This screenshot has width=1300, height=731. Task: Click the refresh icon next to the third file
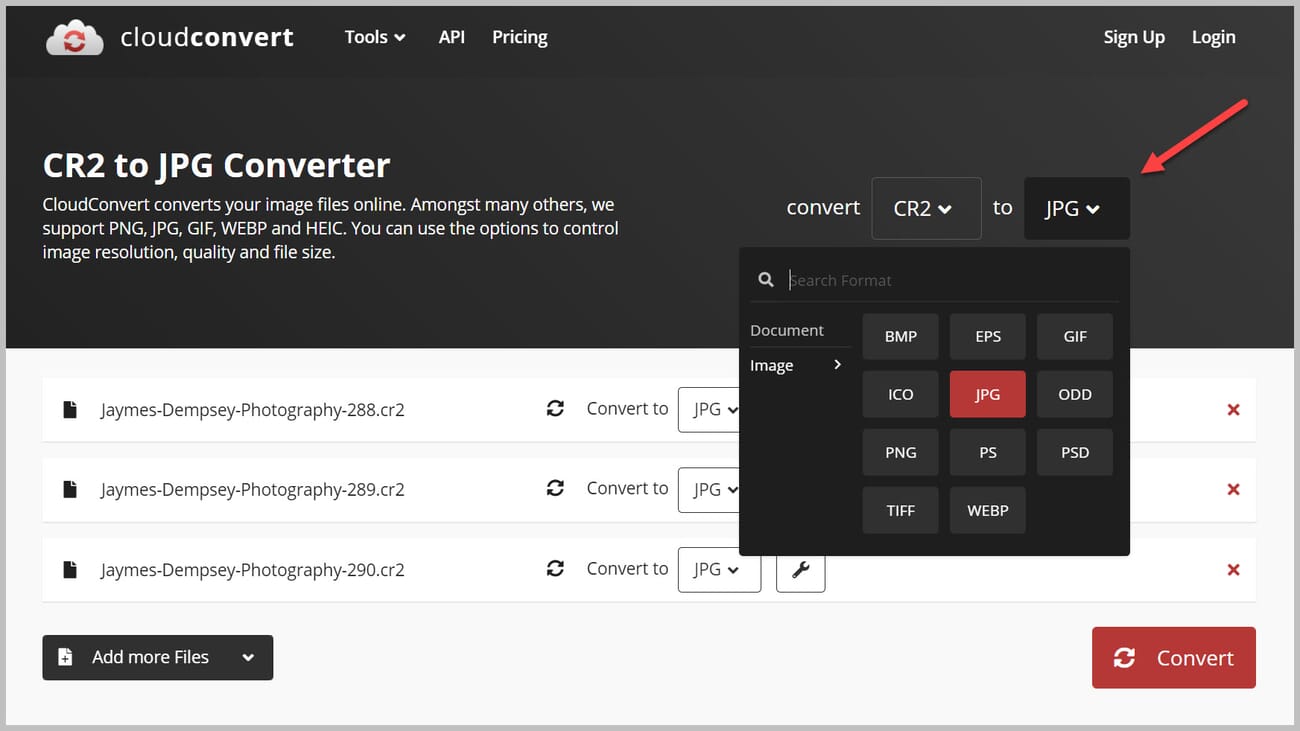(555, 567)
